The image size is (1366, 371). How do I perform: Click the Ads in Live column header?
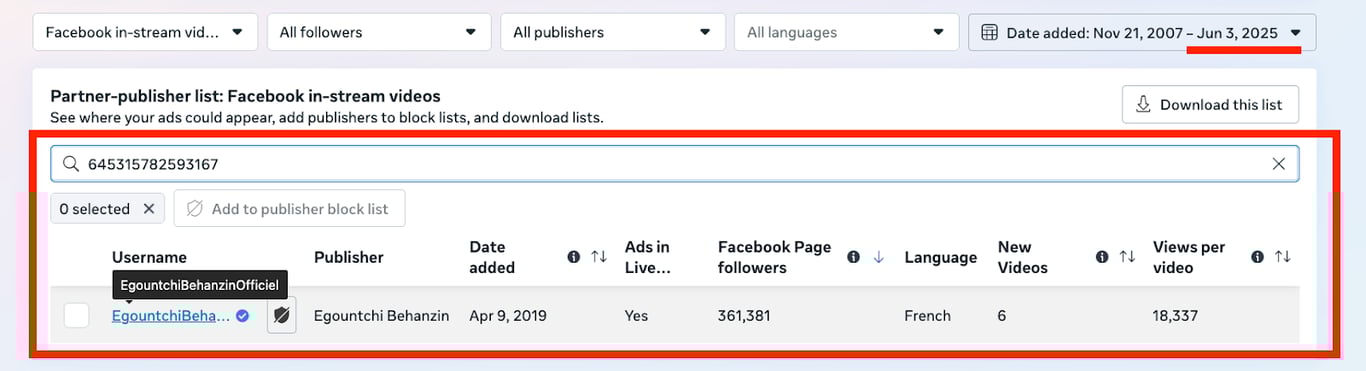coord(647,257)
